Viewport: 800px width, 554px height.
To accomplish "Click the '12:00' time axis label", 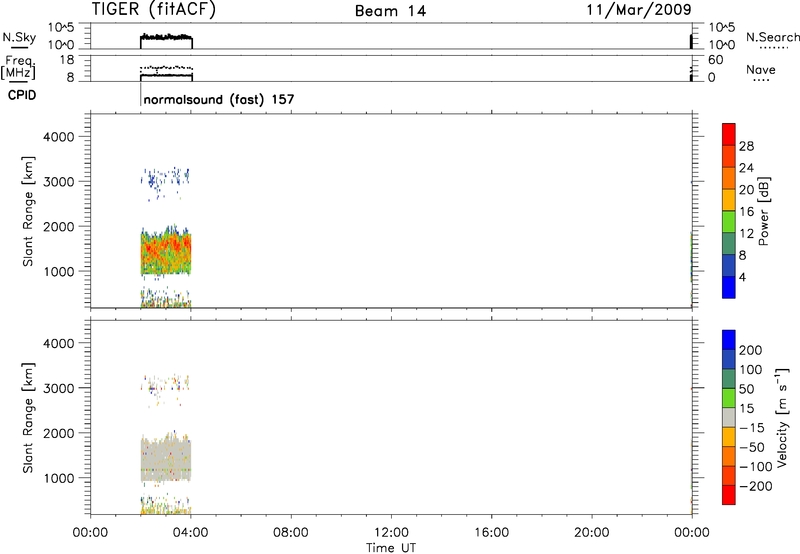I will coord(391,533).
